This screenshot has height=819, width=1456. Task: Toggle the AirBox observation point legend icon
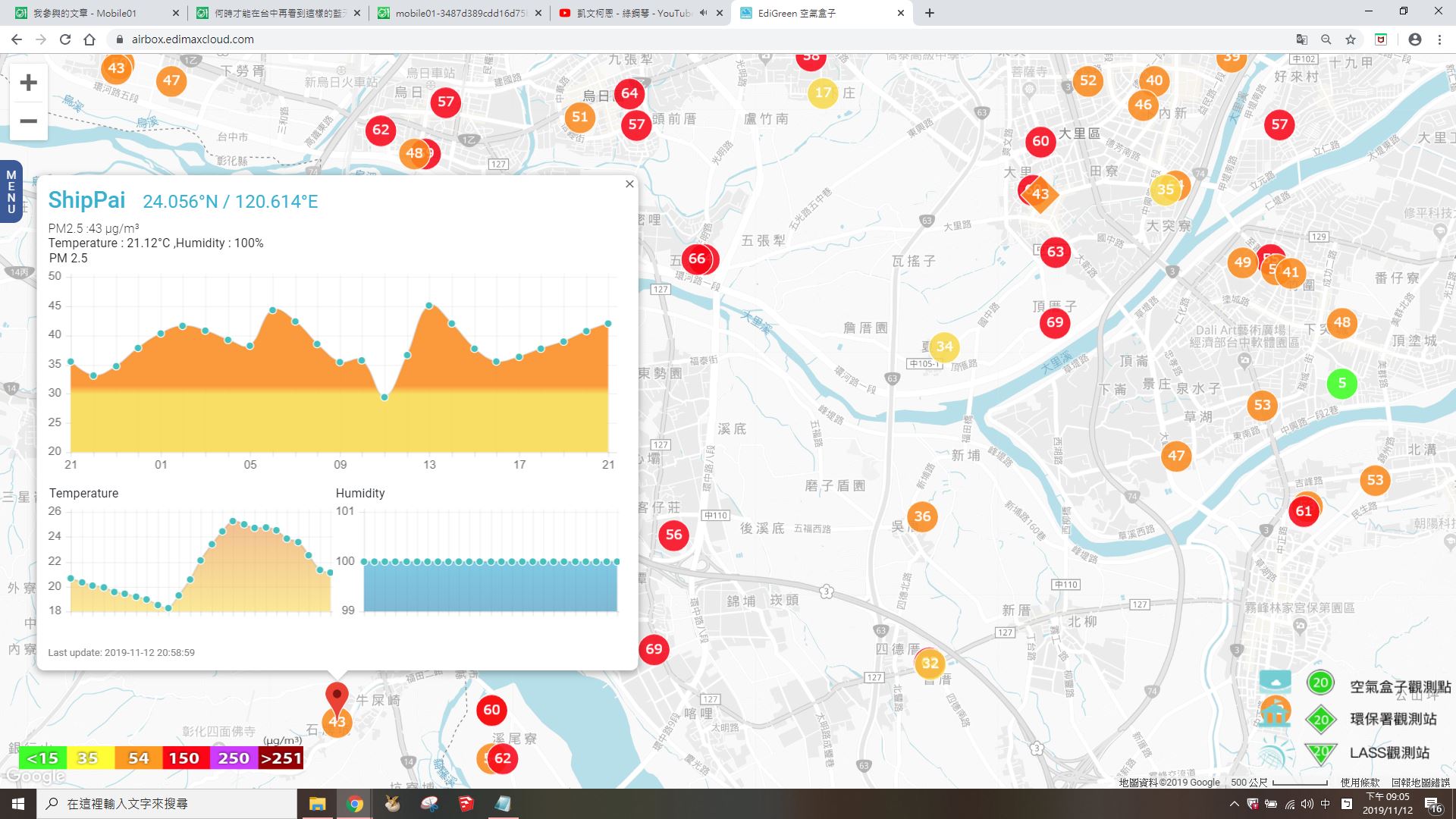tap(1275, 682)
